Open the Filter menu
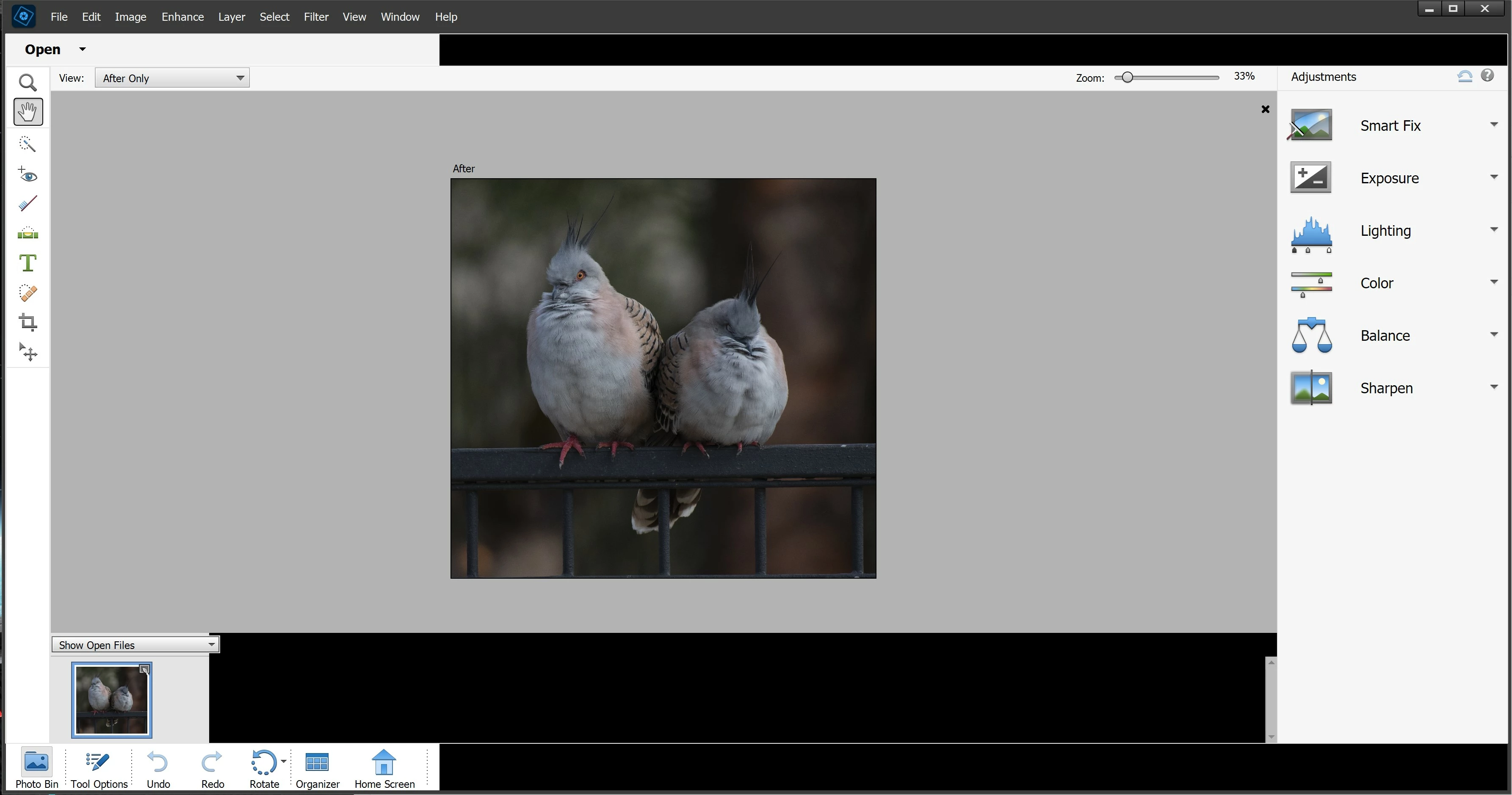The height and width of the screenshot is (795, 1512). point(316,17)
